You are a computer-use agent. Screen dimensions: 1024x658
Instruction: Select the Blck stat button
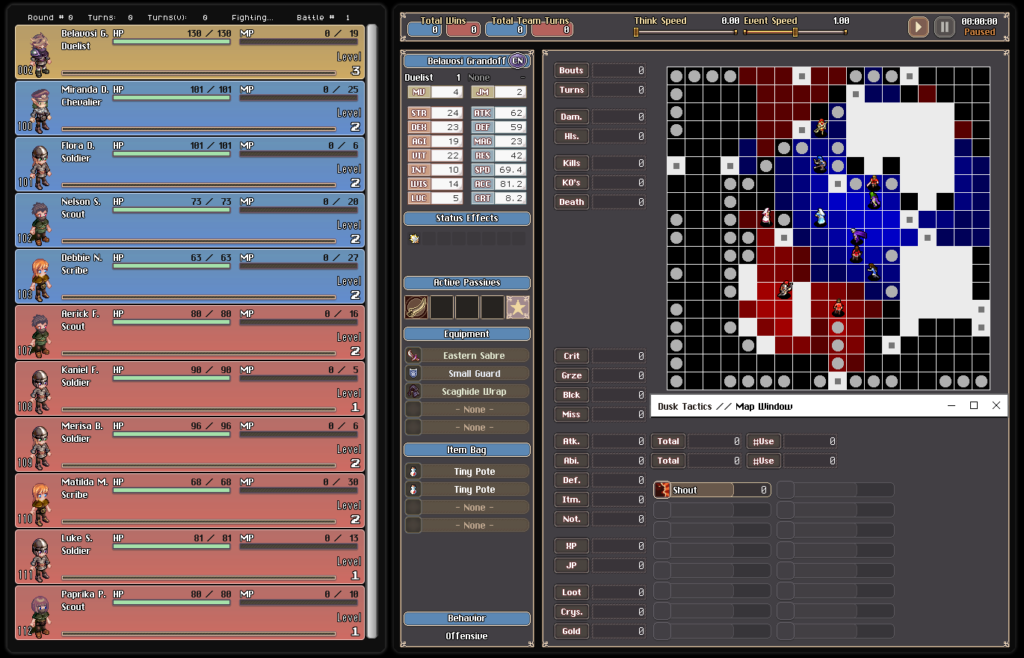(571, 395)
